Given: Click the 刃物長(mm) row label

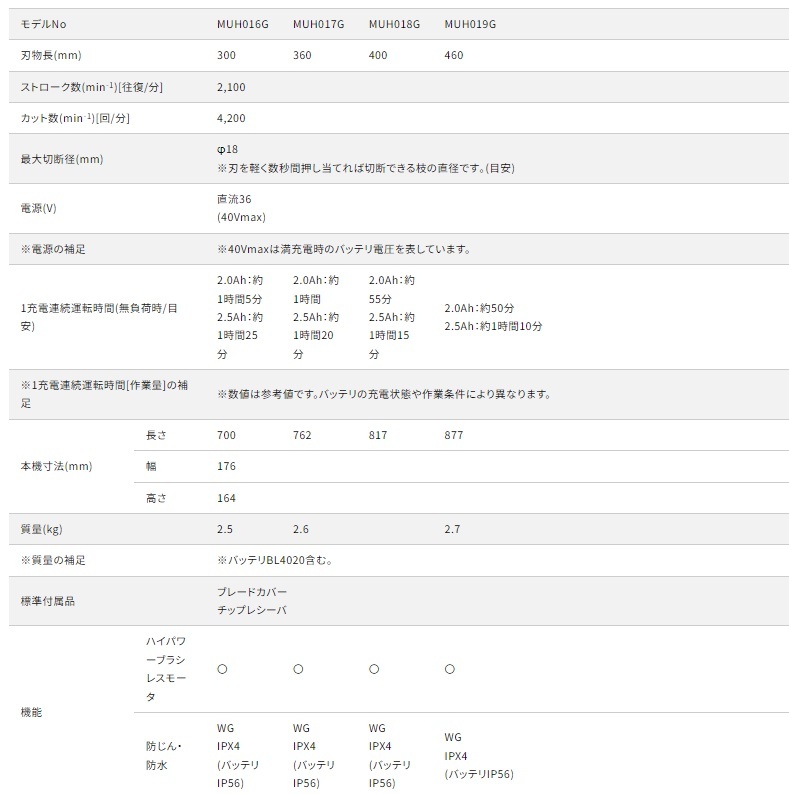Looking at the screenshot, I should [x=51, y=55].
